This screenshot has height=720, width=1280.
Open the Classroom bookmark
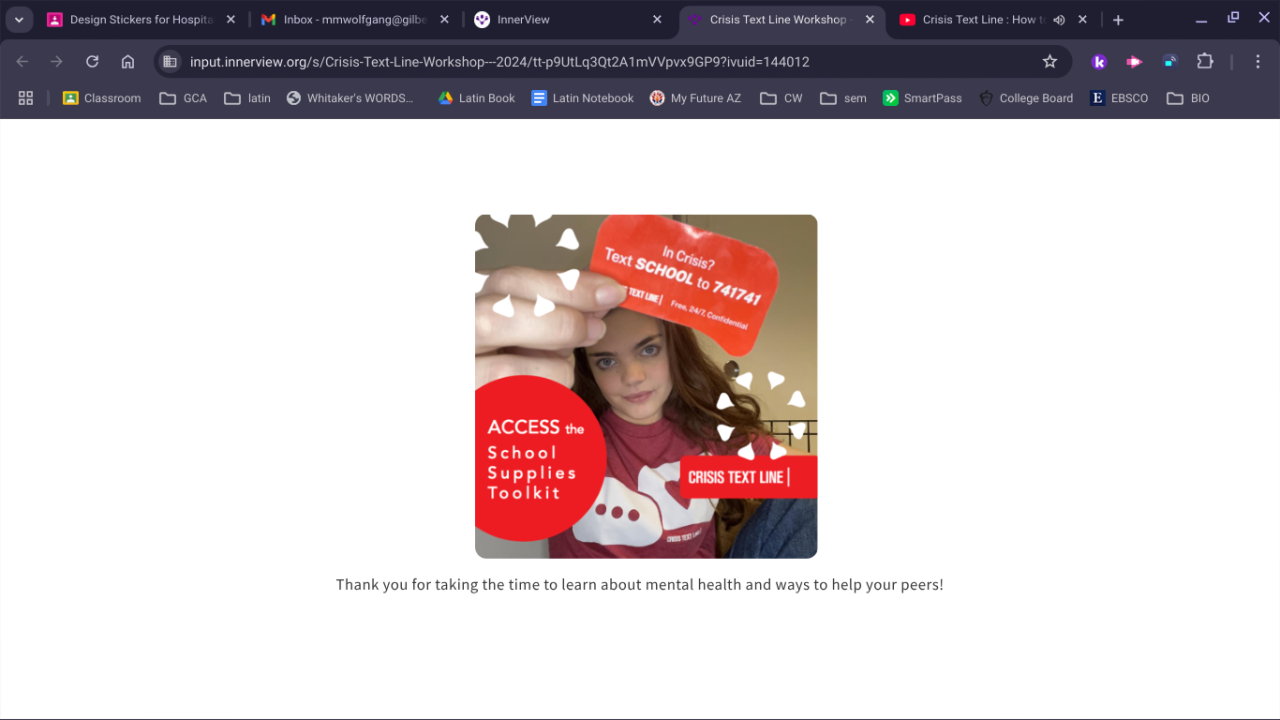pyautogui.click(x=102, y=98)
